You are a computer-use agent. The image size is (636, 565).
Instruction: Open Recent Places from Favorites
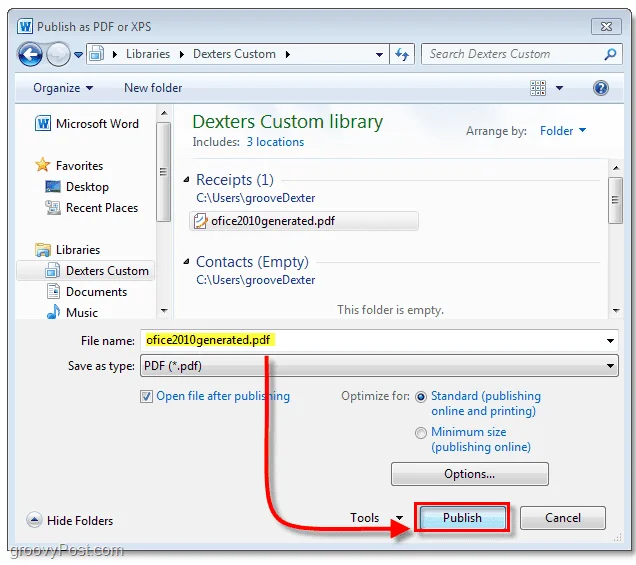click(x=92, y=208)
